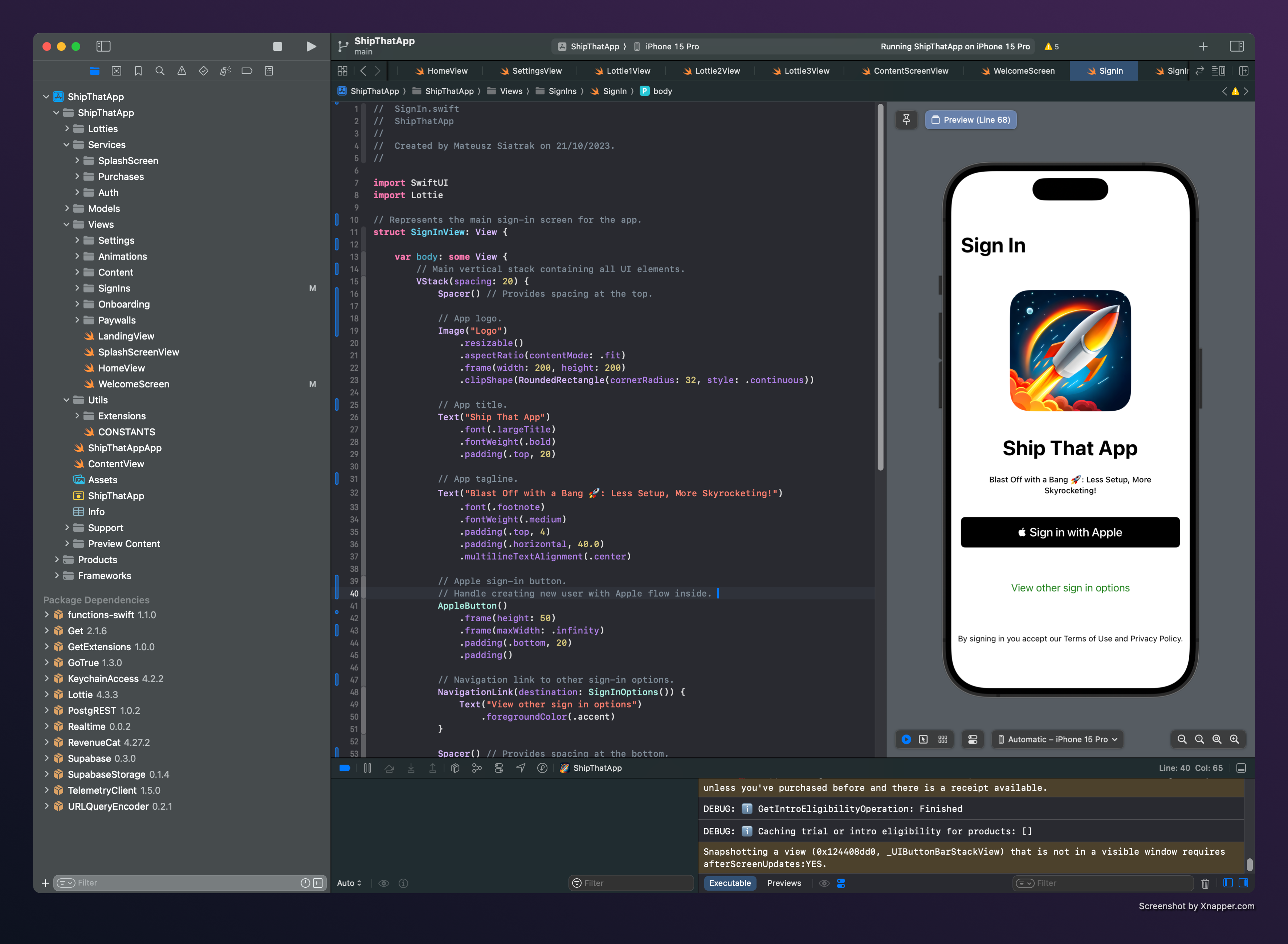The image size is (1288, 944).
Task: Open the issue navigator warning triangle
Action: tap(182, 71)
